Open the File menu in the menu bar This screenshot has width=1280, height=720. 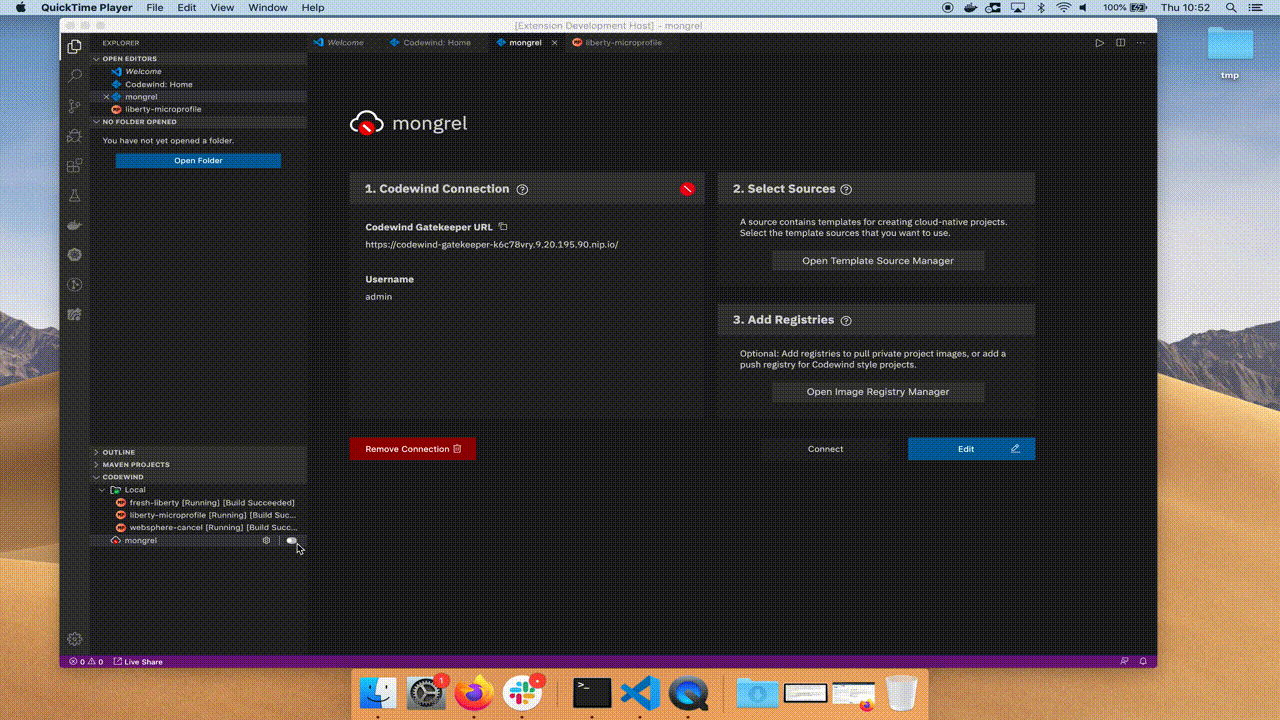155,7
